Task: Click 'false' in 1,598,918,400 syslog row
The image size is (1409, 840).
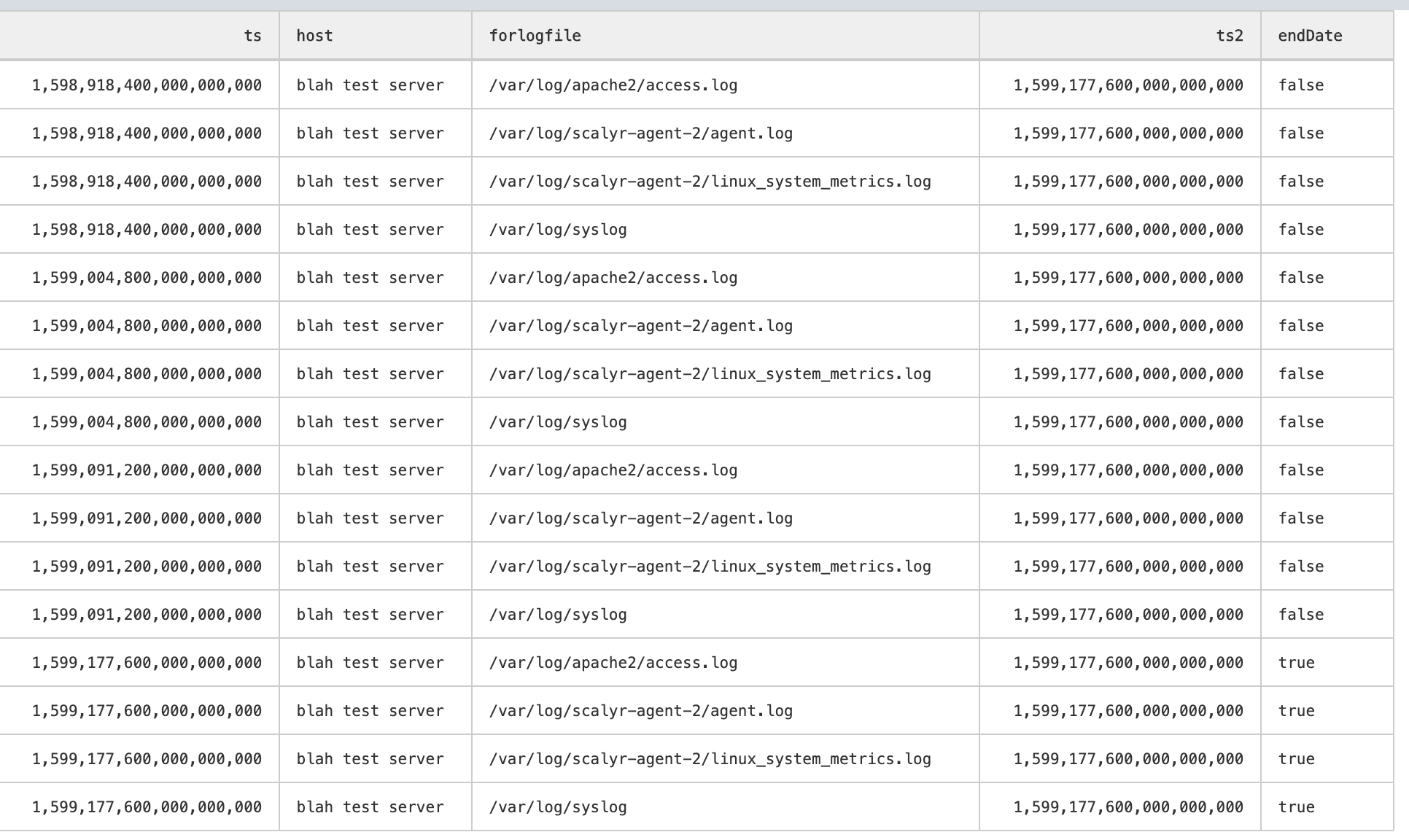Action: [x=1301, y=230]
